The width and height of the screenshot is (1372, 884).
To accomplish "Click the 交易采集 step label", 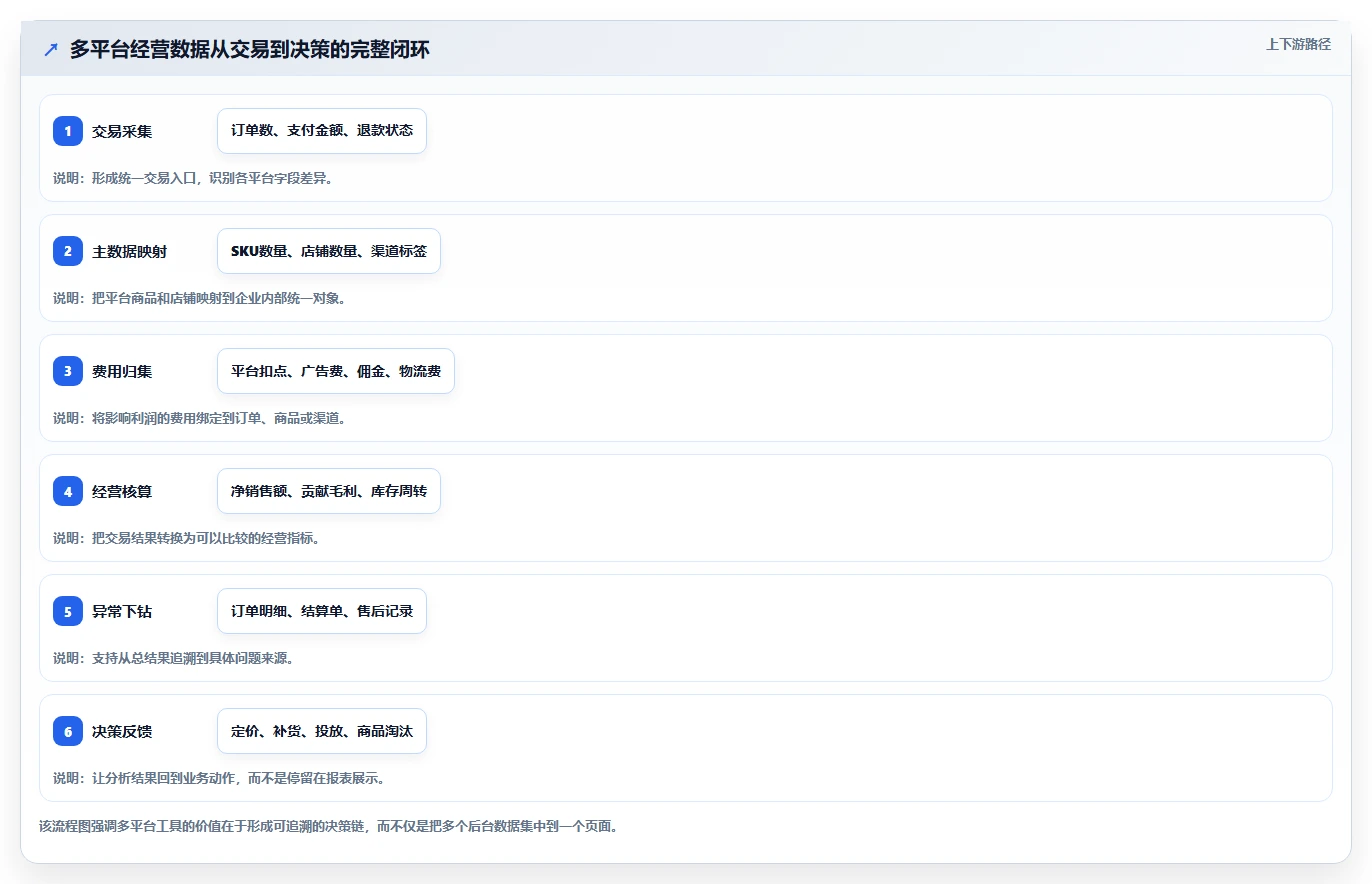I will [122, 131].
